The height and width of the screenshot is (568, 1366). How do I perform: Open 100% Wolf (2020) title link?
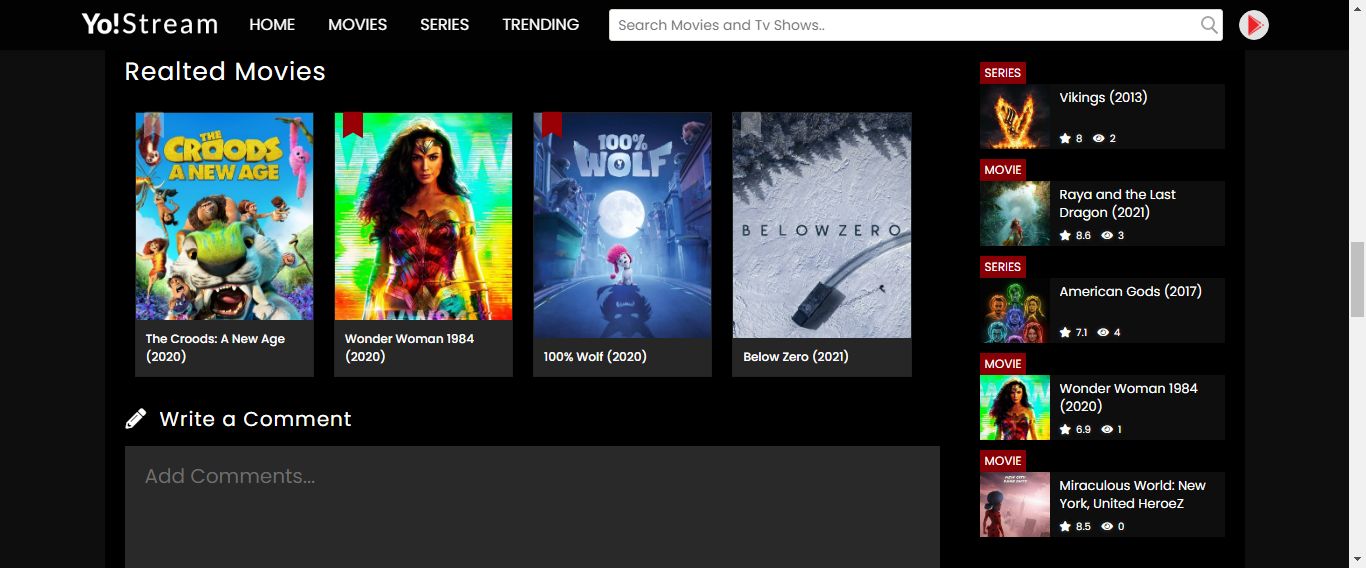(x=595, y=357)
